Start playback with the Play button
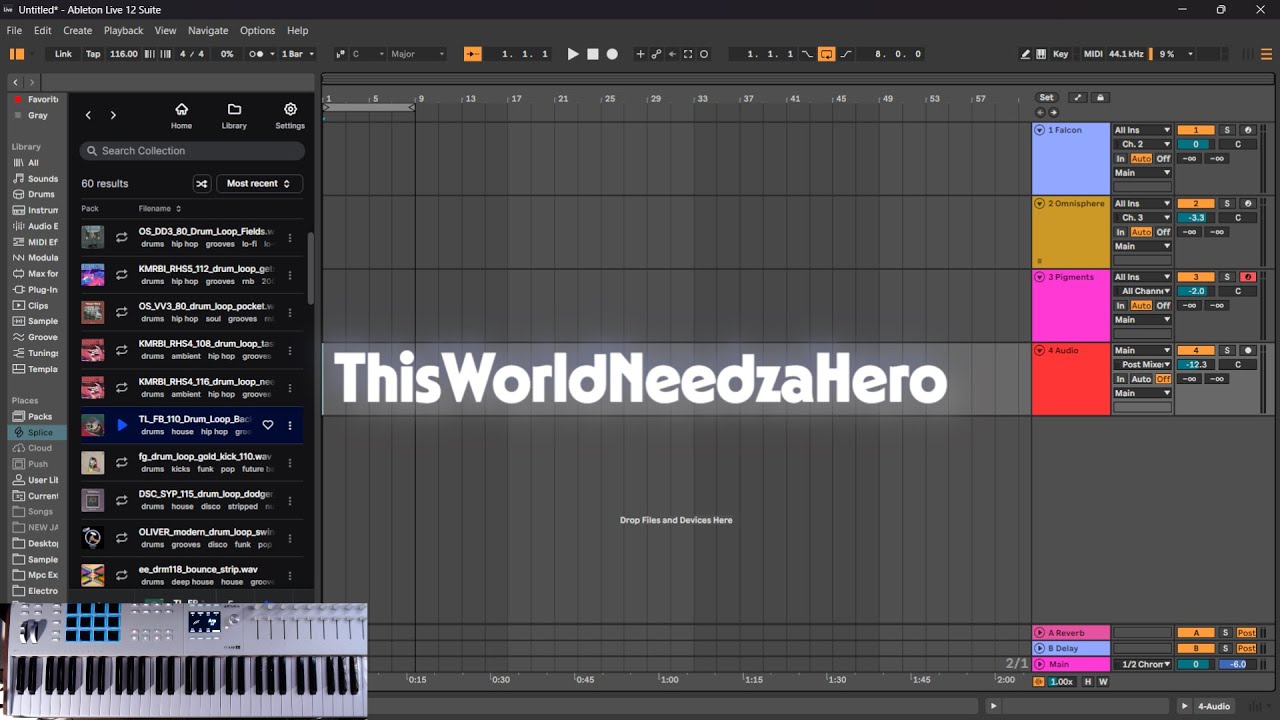Screen dimensions: 1280x720 573,54
